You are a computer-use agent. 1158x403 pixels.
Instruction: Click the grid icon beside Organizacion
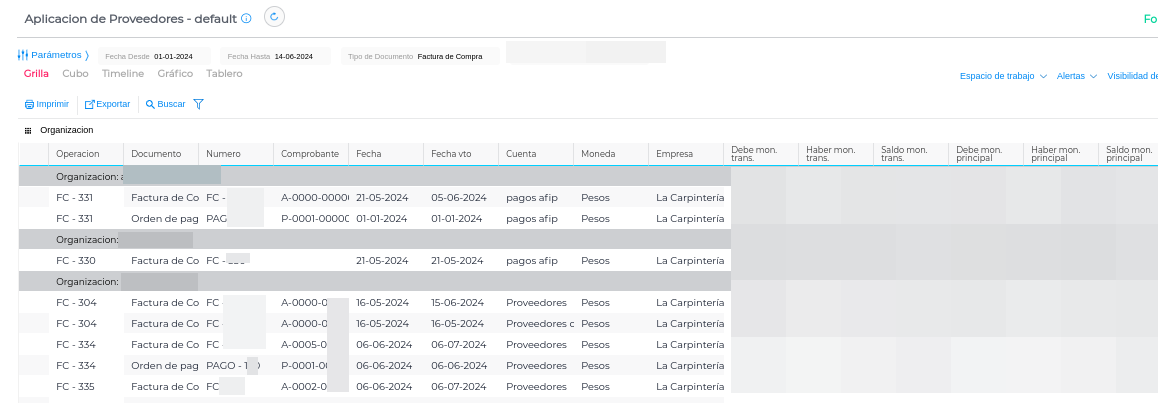[x=28, y=131]
